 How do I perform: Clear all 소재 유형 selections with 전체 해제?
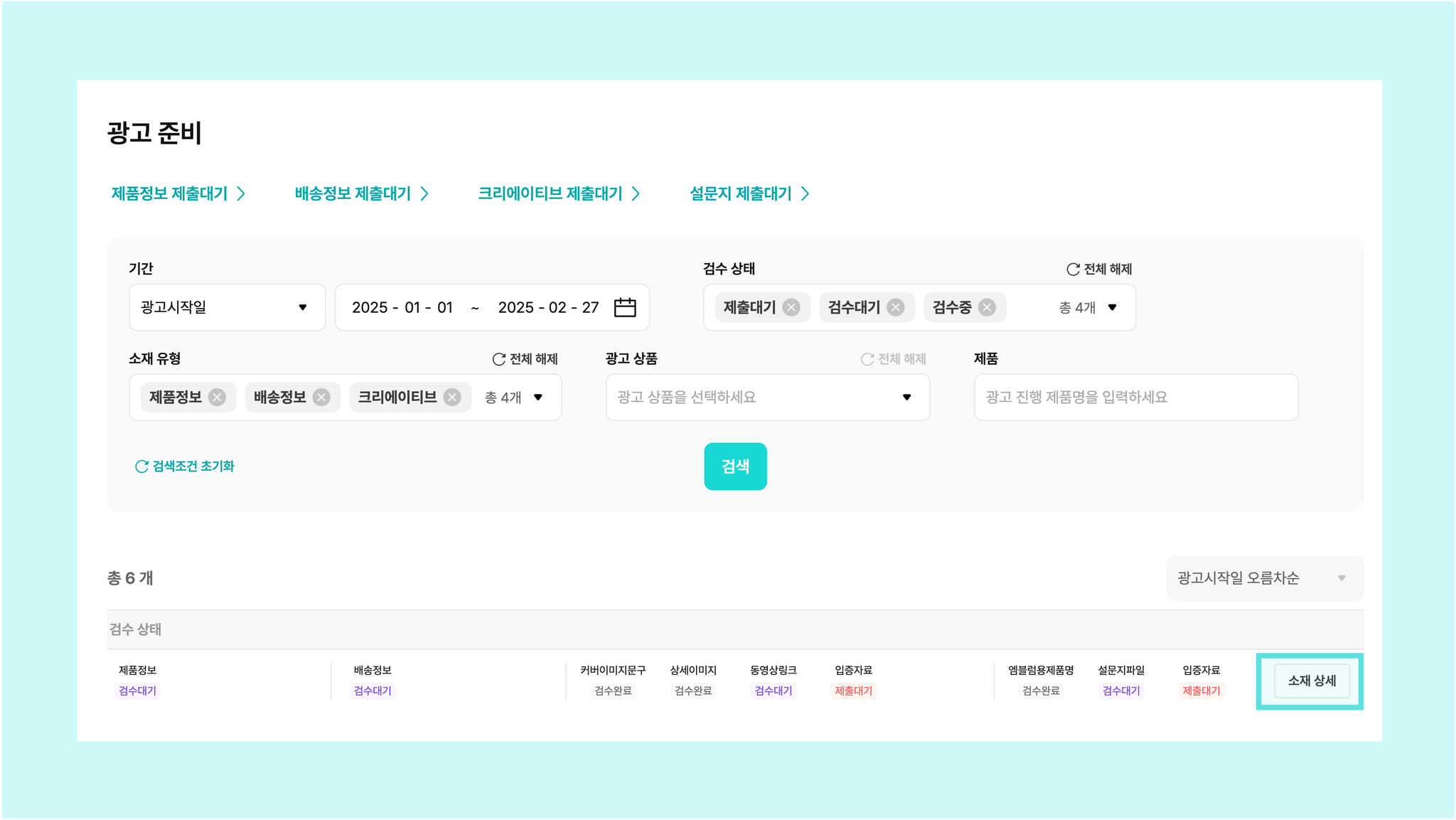[x=525, y=359]
